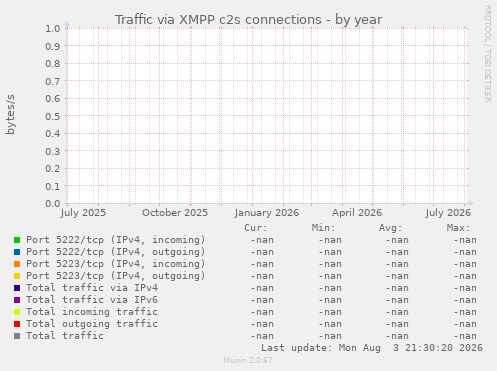Select the Port 5222/tcp (IPv4, incoming) label
The width and height of the screenshot is (497, 371).
[116, 240]
